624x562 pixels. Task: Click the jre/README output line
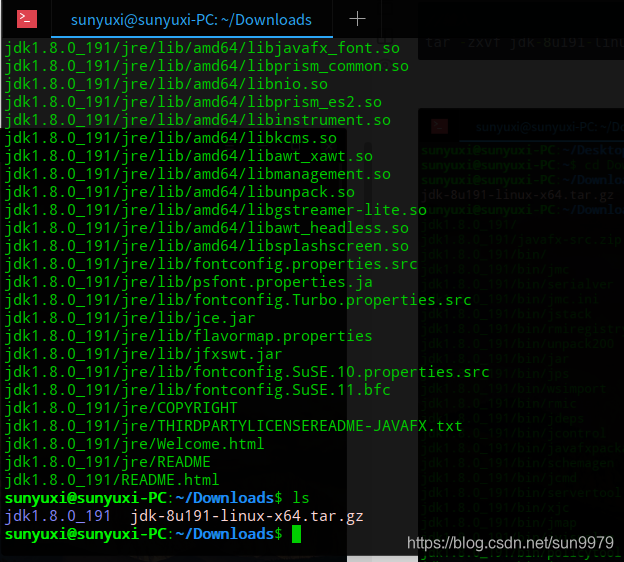pos(107,462)
